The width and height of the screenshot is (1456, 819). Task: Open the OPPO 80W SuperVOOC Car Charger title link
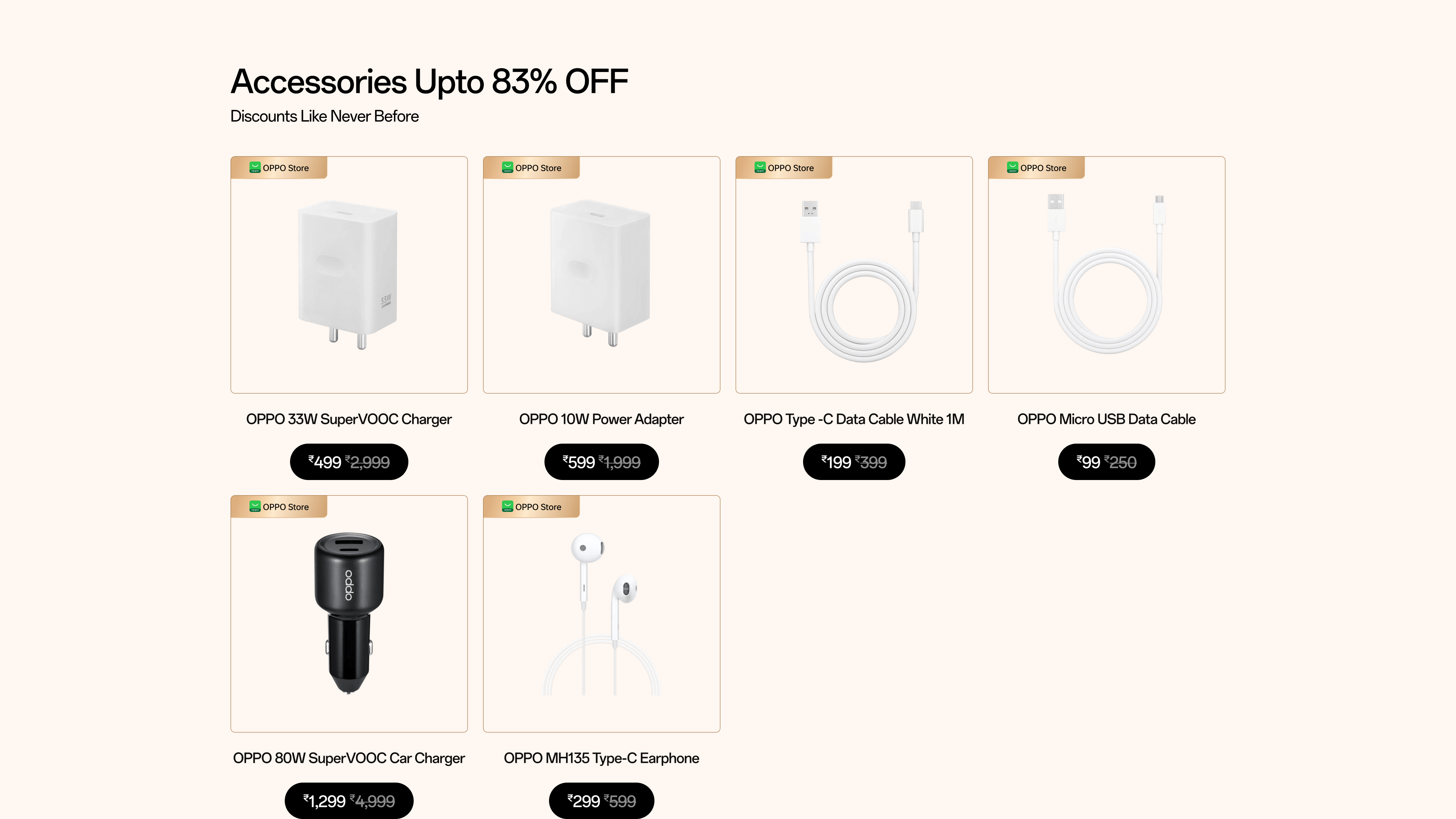pos(349,758)
